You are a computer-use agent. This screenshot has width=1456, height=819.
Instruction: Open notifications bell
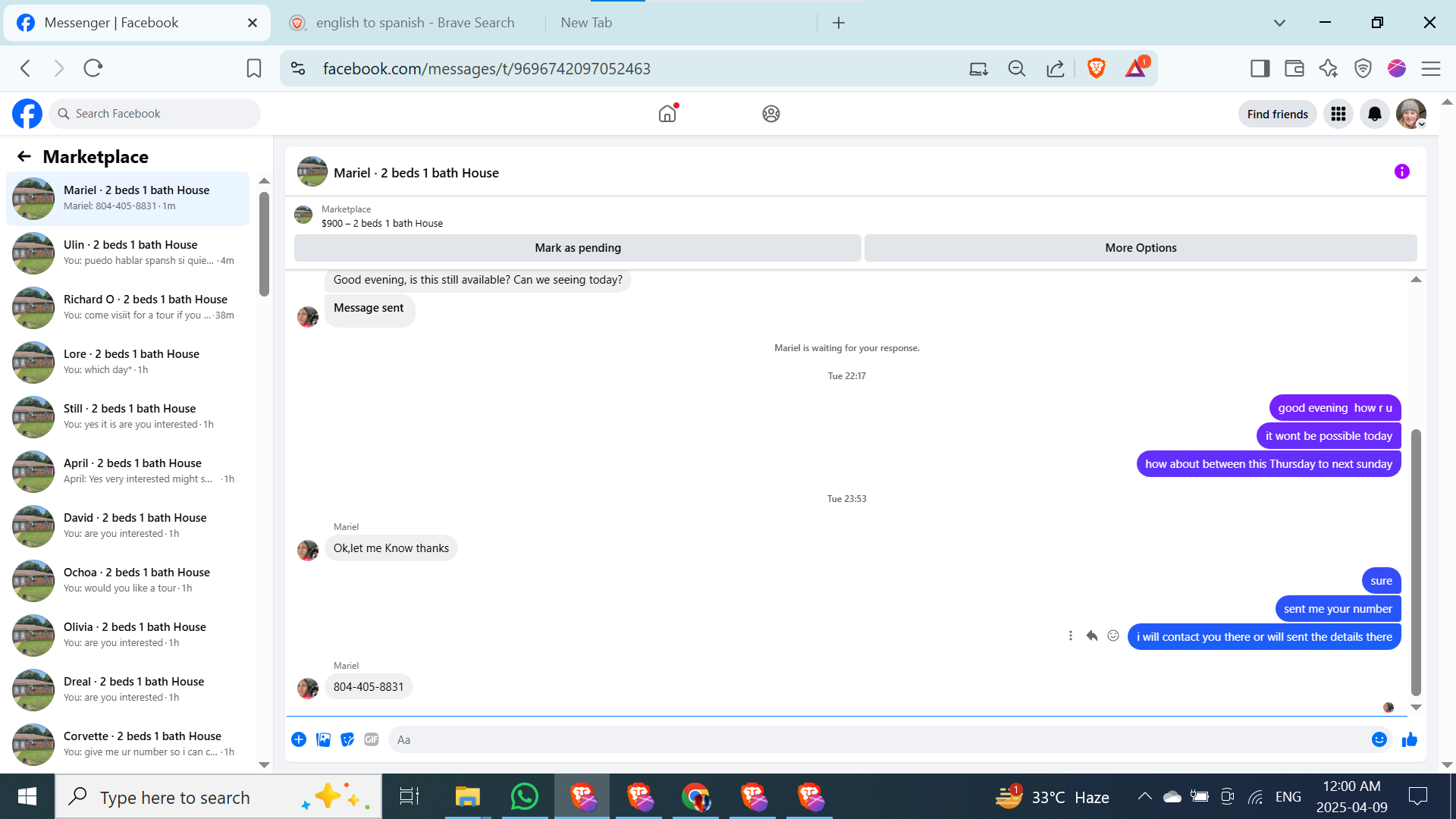tap(1374, 114)
